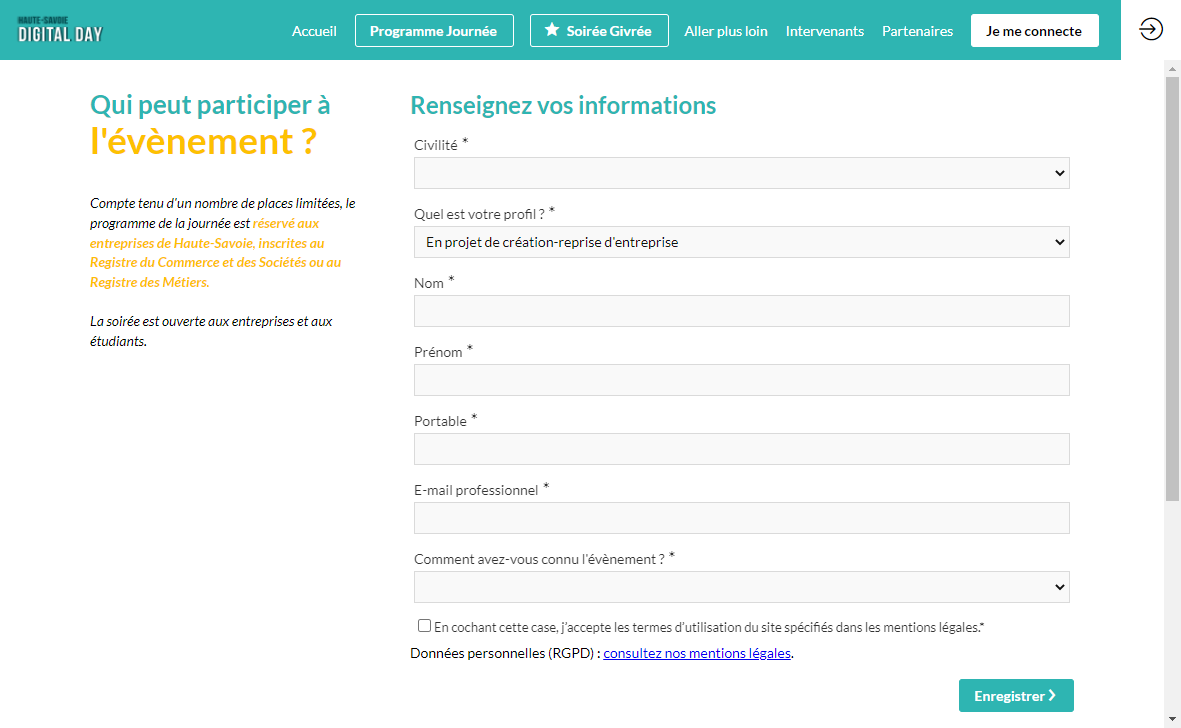This screenshot has height=728, width=1181.
Task: Click the scrollbar up arrow
Action: pyautogui.click(x=1172, y=69)
